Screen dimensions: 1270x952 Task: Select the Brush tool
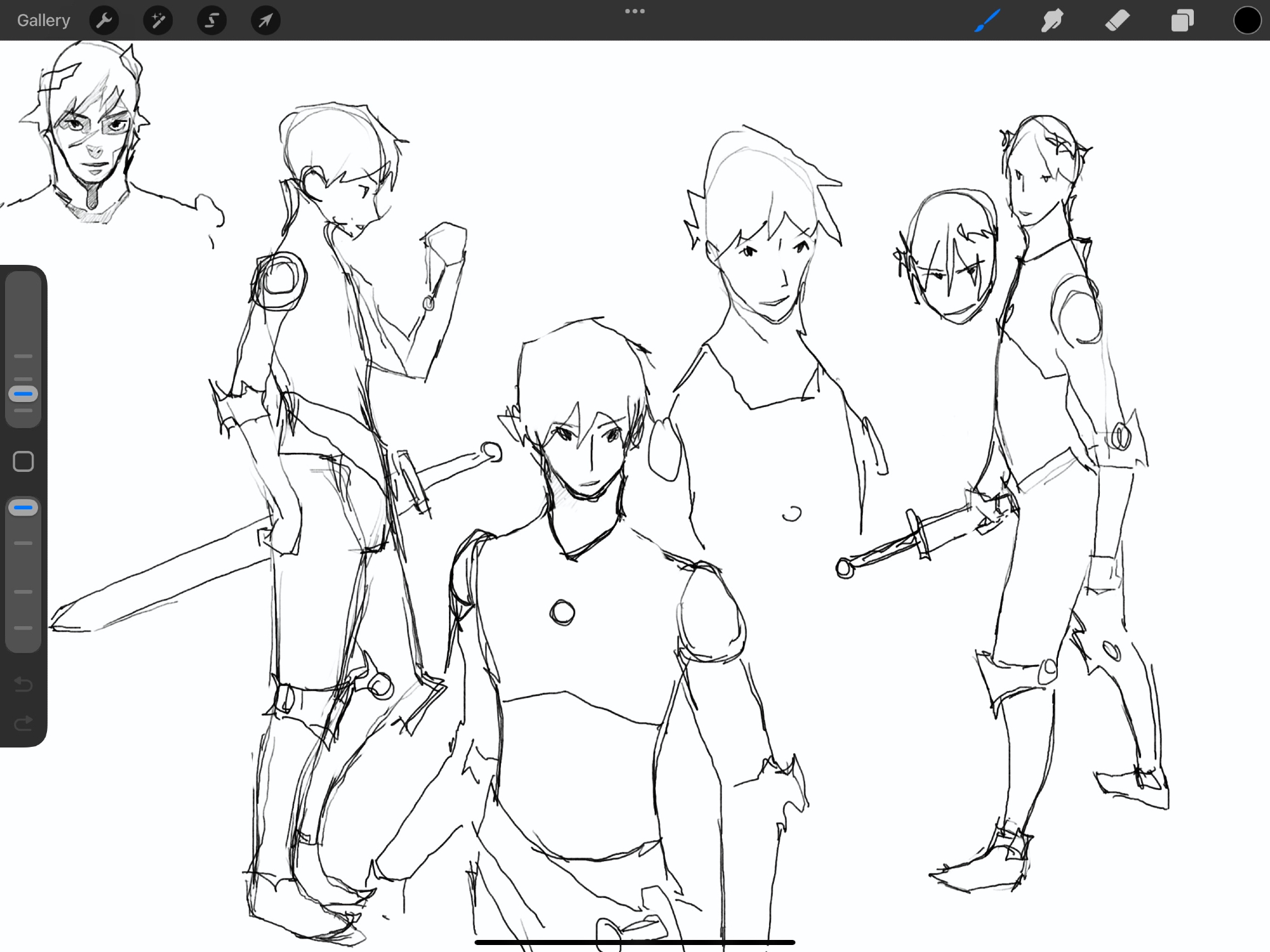click(987, 20)
